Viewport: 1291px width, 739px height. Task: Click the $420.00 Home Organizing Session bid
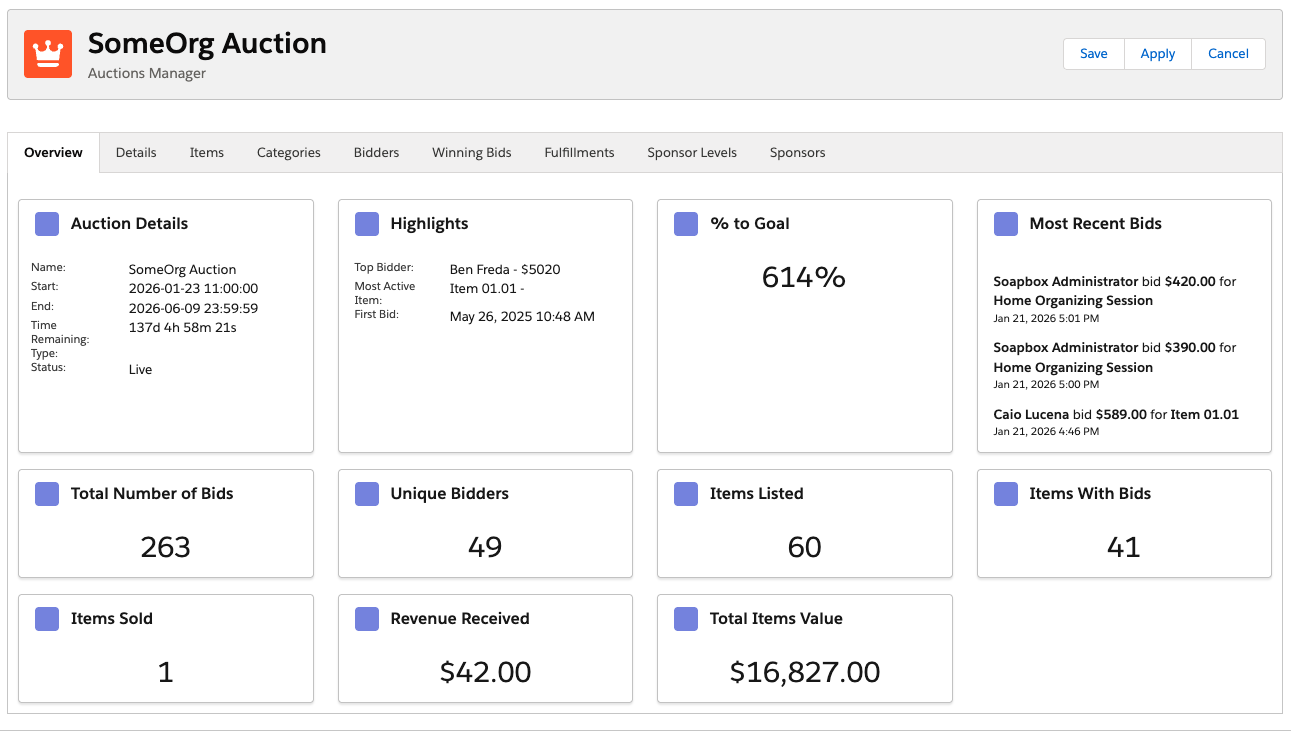[1115, 291]
